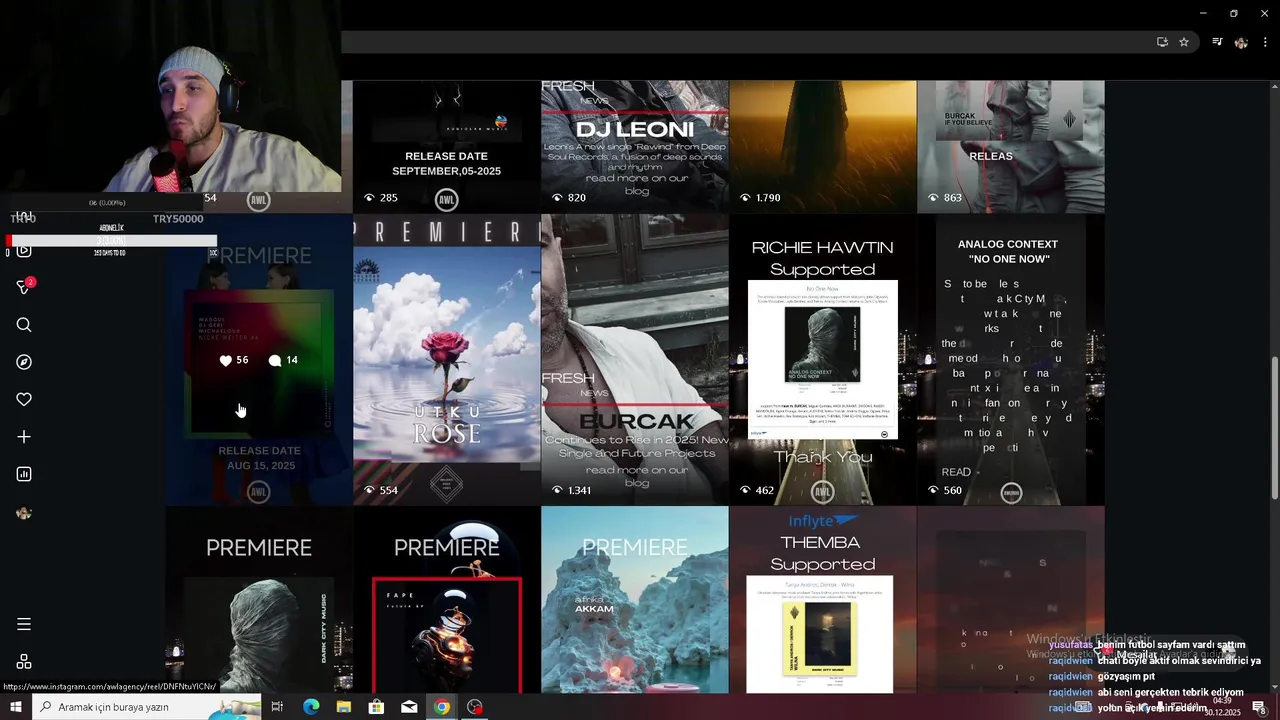This screenshot has width=1280, height=720.
Task: Click the 554 views eye icon
Action: coord(369,490)
